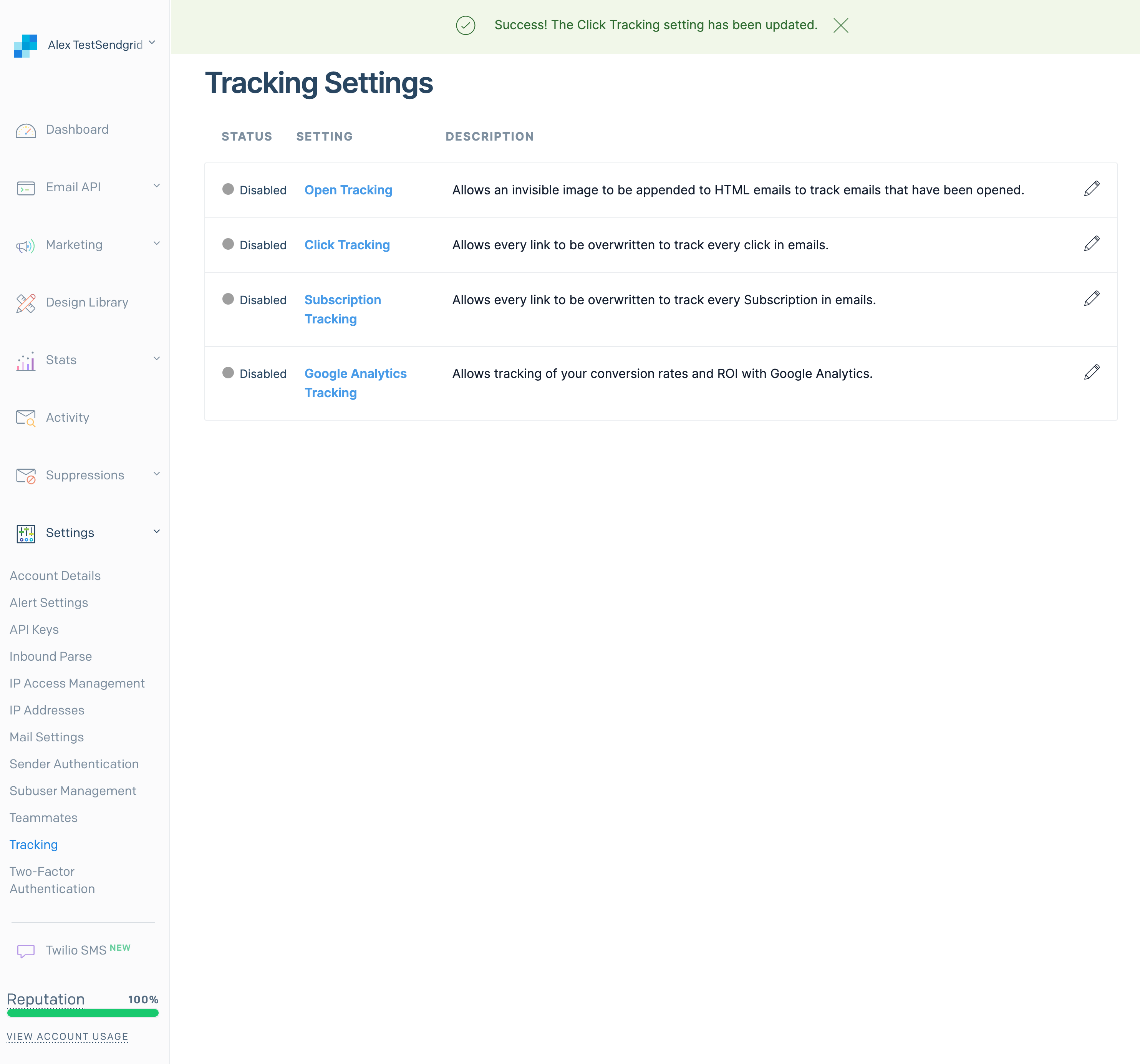
Task: Click Open Tracking disabled status indicator
Action: [228, 189]
